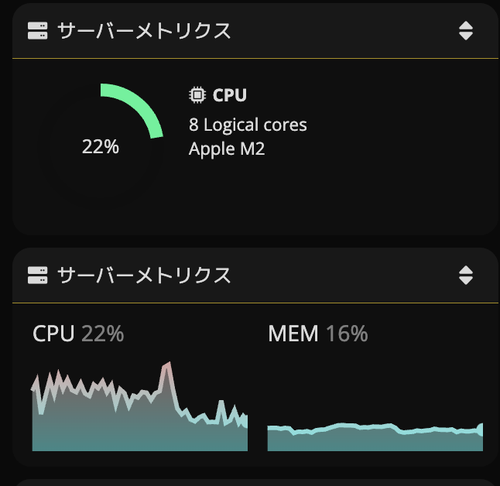Click the lower サーバーメトリクス title text
Screen dimensions: 500x486
pos(144,275)
